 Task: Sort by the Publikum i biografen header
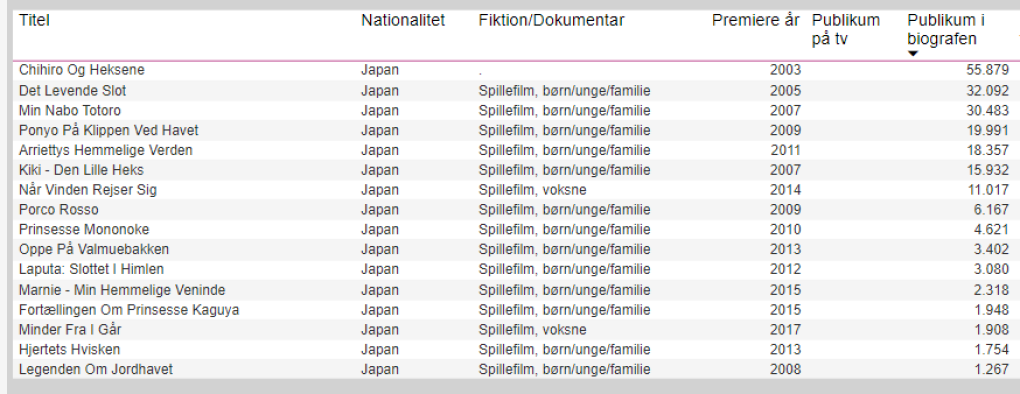click(946, 30)
